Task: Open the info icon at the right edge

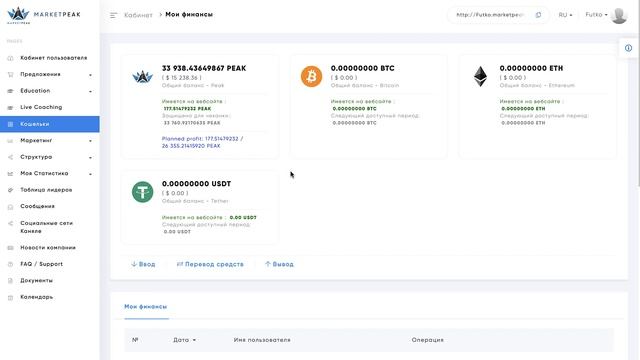Action: [628, 48]
